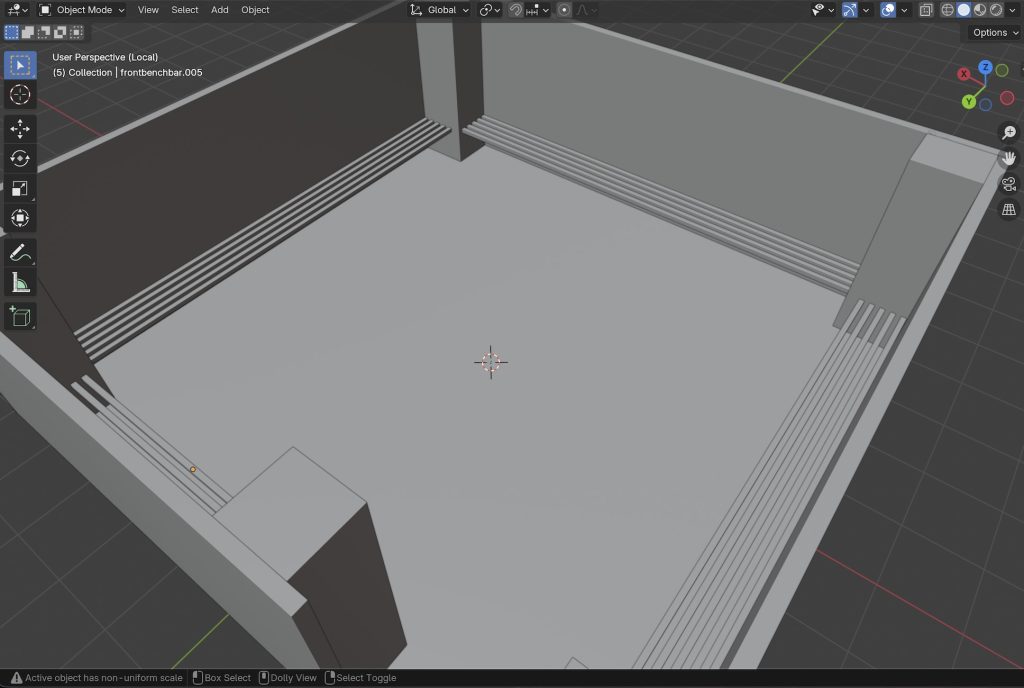Pick the 3D Cursor tool

(x=20, y=95)
